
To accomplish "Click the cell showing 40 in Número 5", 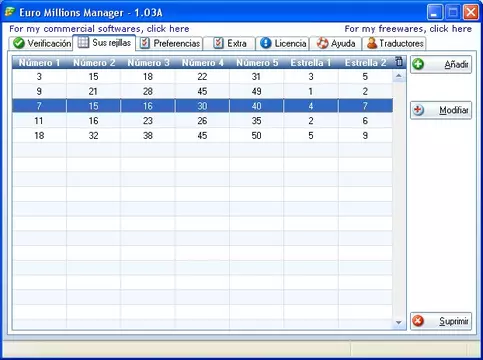I will pyautogui.click(x=257, y=106).
